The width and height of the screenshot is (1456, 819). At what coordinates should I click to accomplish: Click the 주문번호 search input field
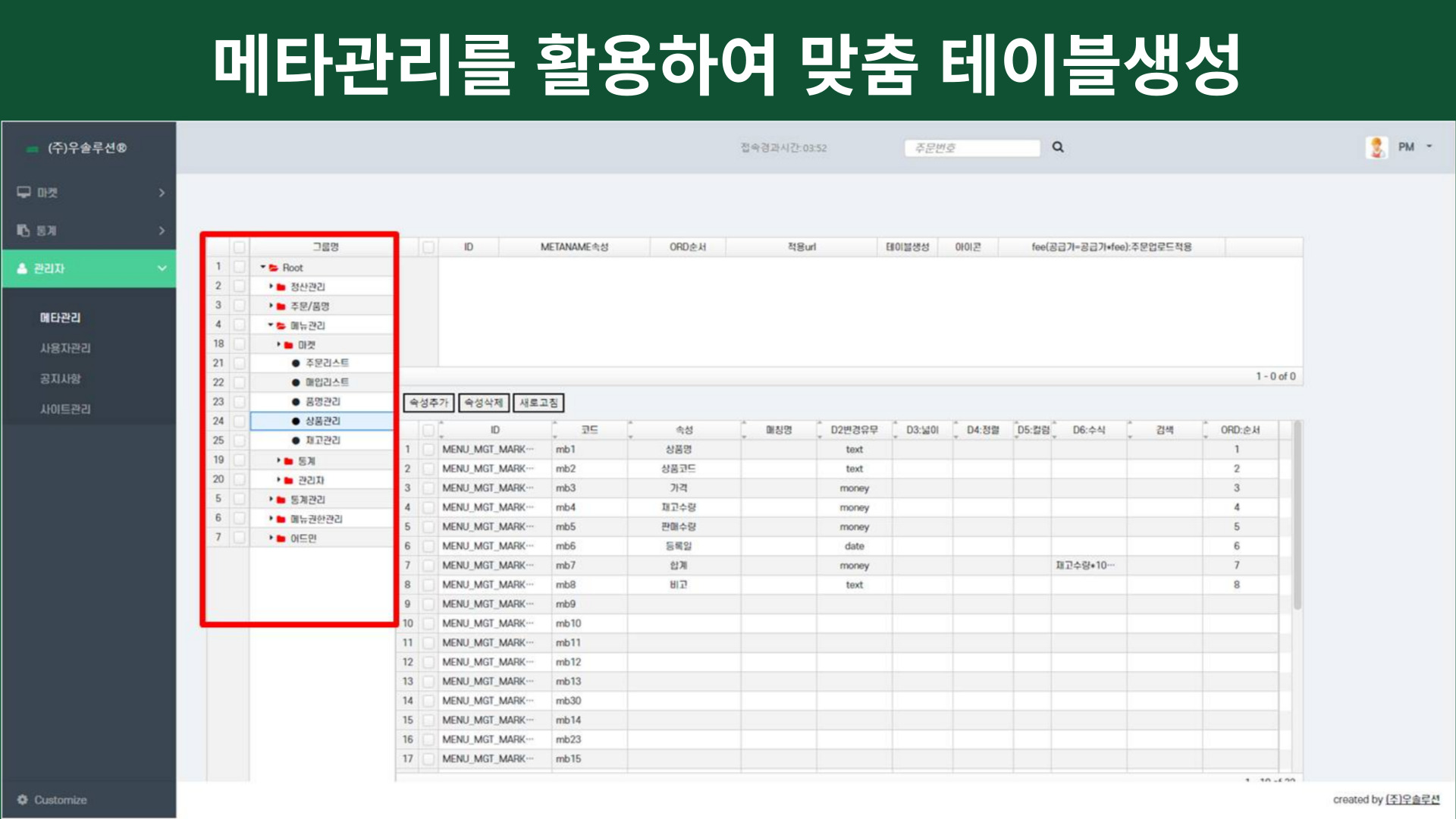(971, 148)
